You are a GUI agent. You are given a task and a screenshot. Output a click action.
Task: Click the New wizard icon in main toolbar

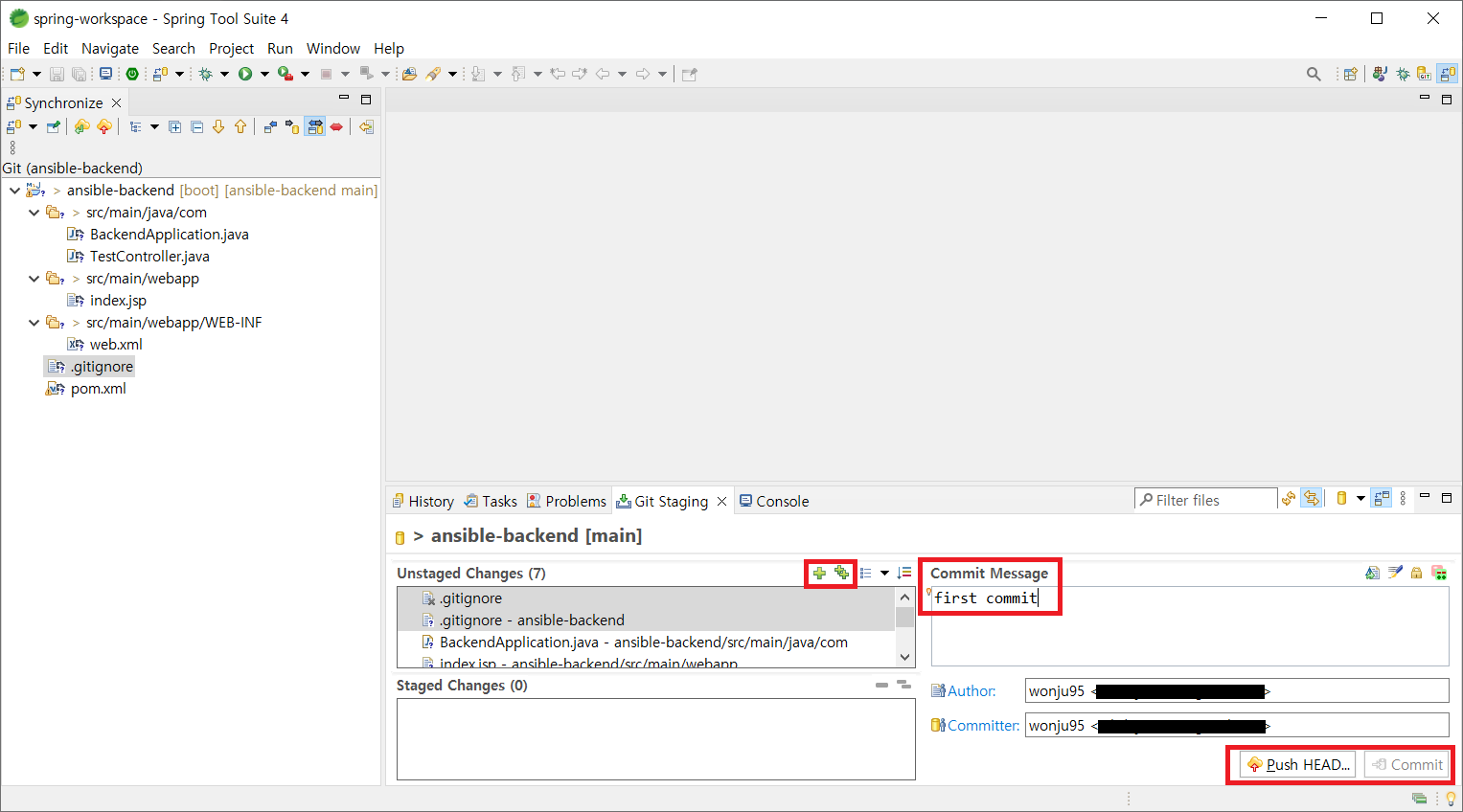point(17,74)
